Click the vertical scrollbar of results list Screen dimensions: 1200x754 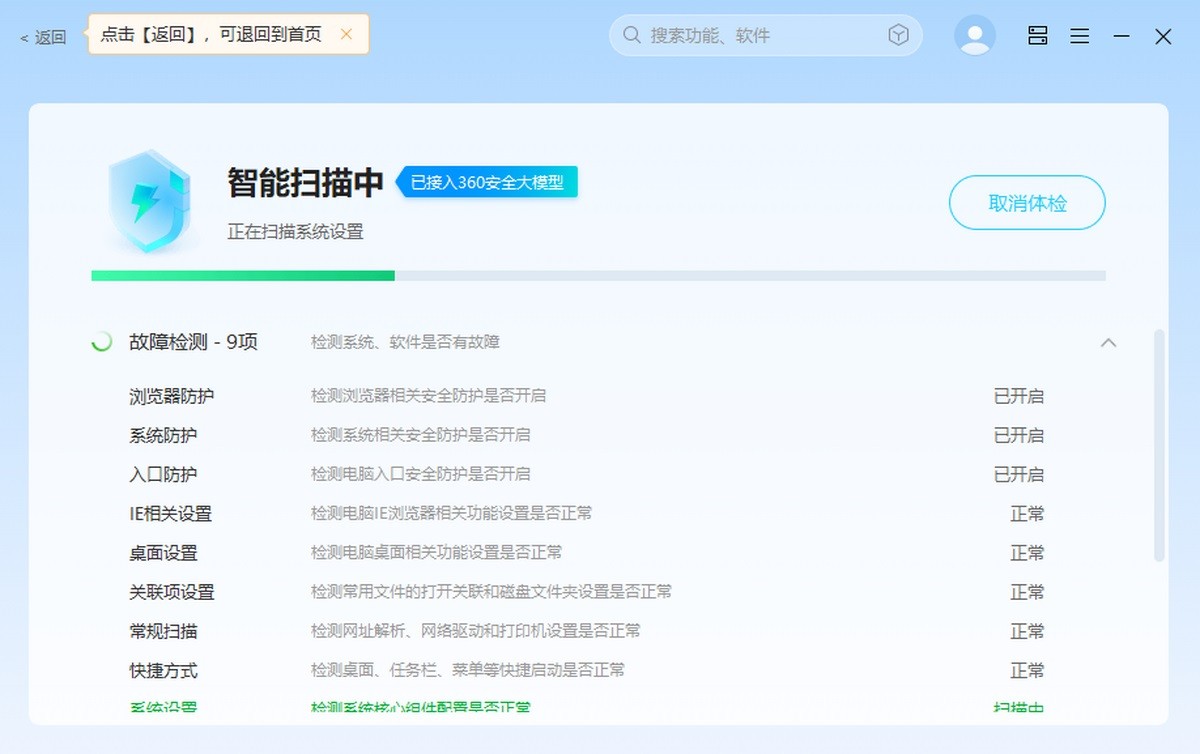click(1159, 445)
